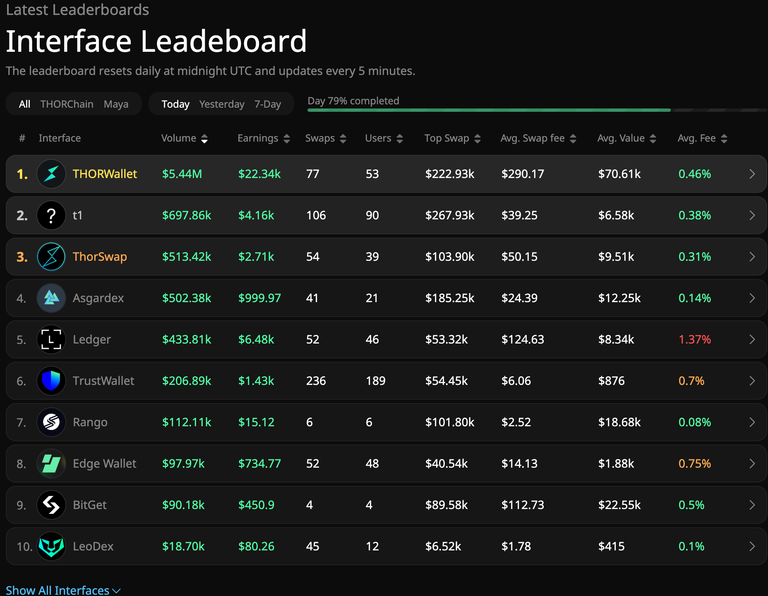Screen dimensions: 768x596
Task: Click the $112.11k Rango volume
Action: 186,422
